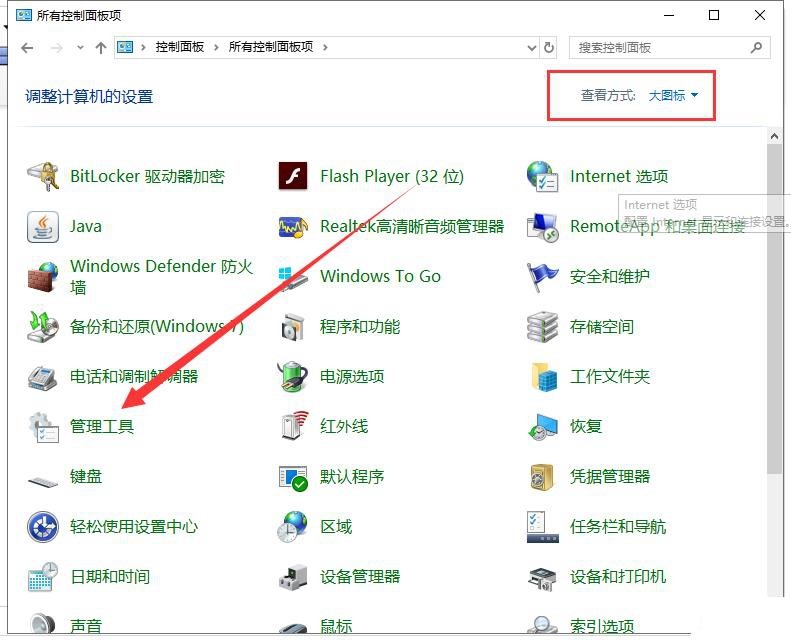
Task: Click the 管理工具 link text
Action: click(x=102, y=427)
